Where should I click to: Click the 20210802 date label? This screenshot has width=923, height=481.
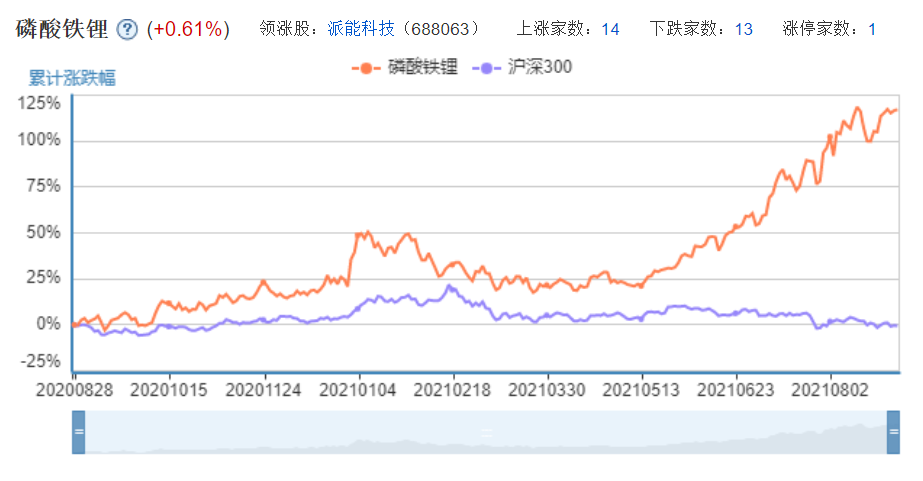click(829, 390)
